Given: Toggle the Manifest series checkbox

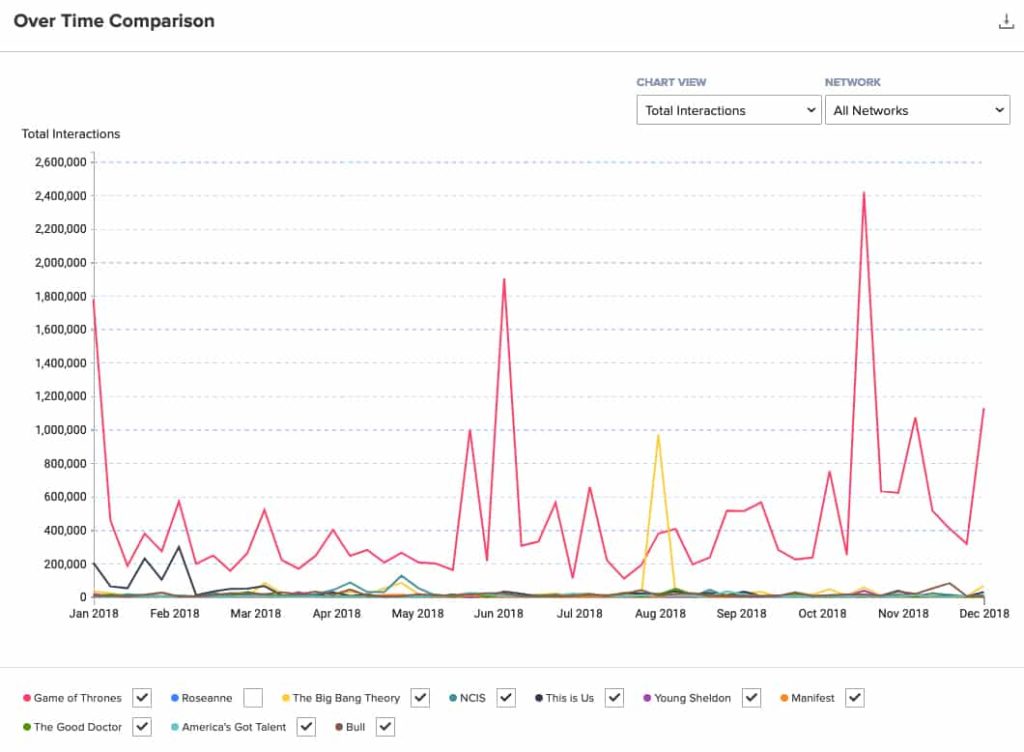Looking at the screenshot, I should coord(854,697).
